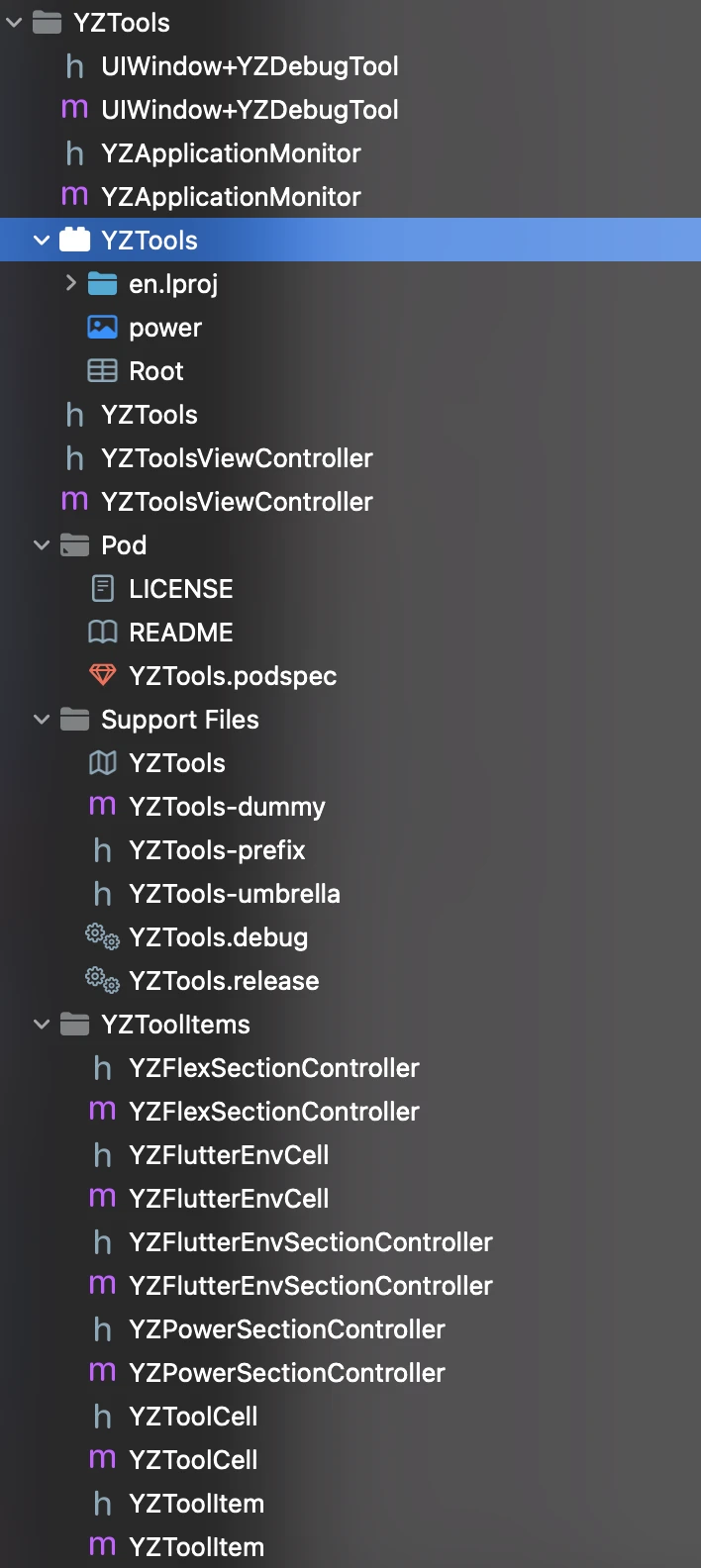Open YZPowerSectionController header file
The image size is (701, 1568).
pyautogui.click(x=286, y=1329)
